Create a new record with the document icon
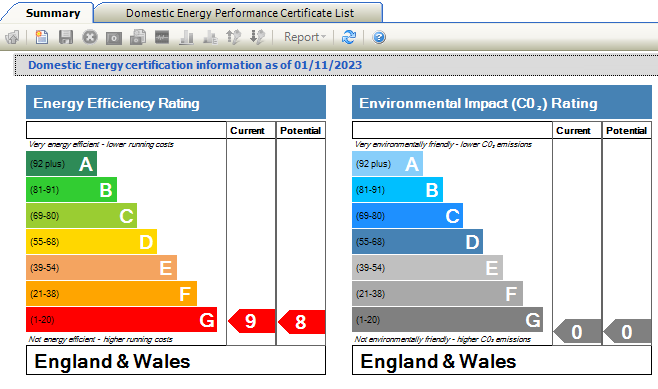Screen dimensions: 658x389 coord(42,37)
